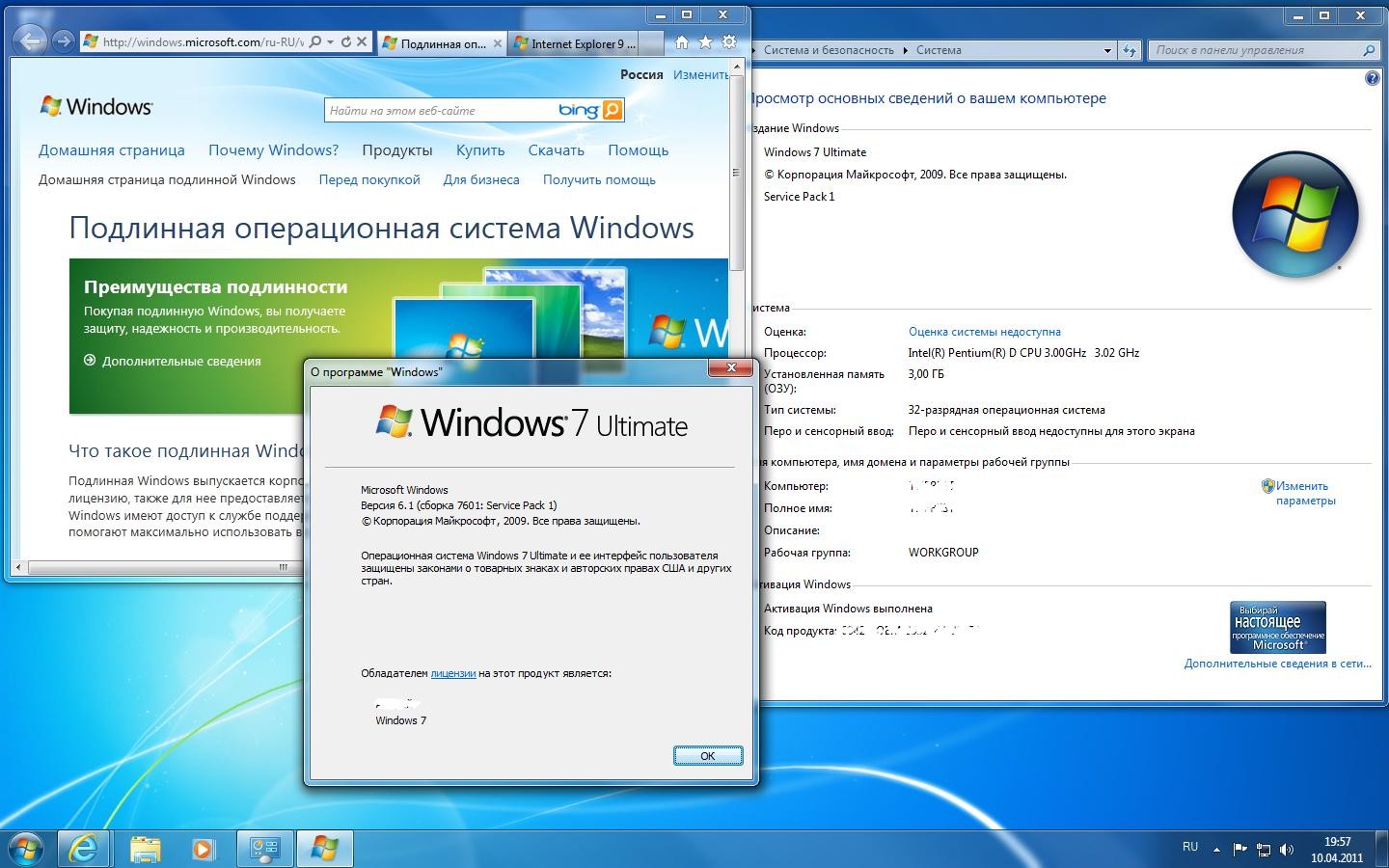
Task: Click About Windows taskbar button
Action: point(324,849)
